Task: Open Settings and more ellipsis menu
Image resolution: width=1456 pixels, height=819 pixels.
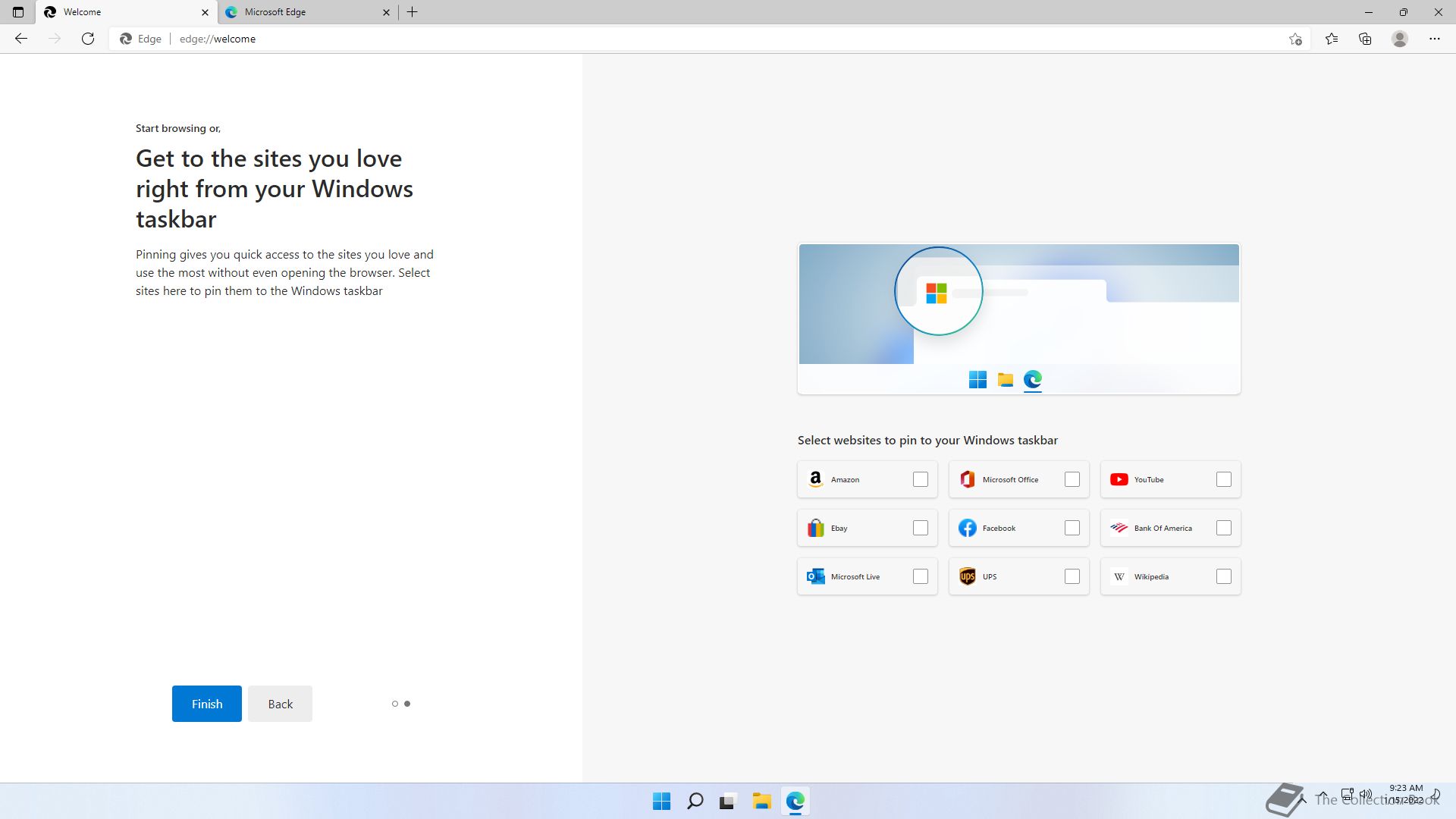Action: [x=1435, y=39]
